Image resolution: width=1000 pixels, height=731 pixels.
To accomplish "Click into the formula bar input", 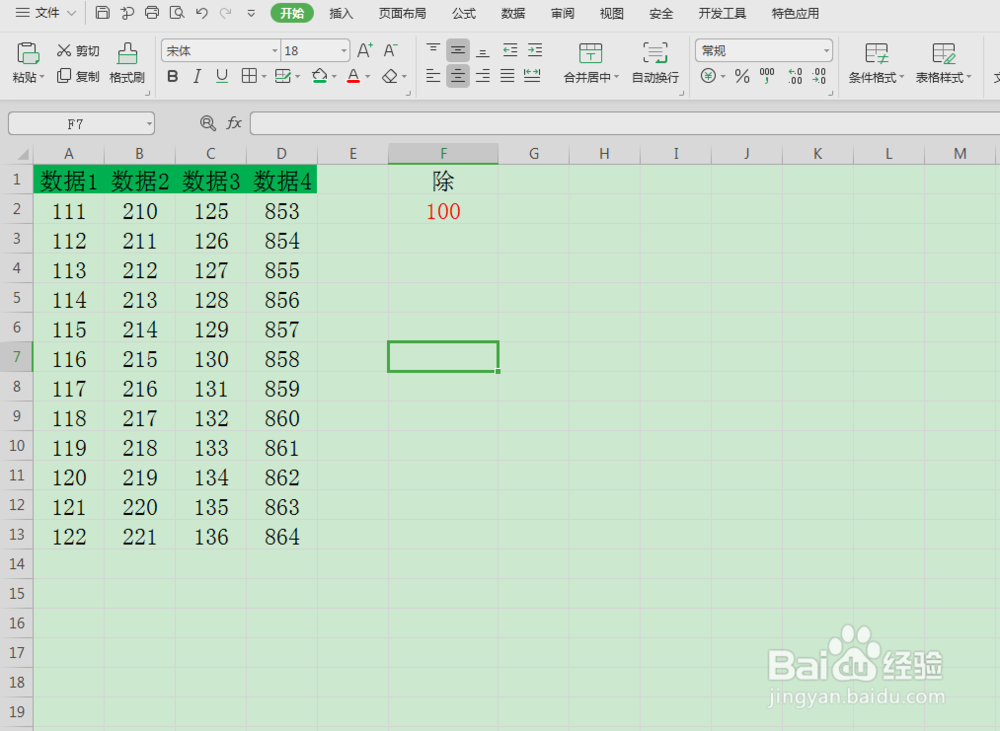I will (625, 123).
